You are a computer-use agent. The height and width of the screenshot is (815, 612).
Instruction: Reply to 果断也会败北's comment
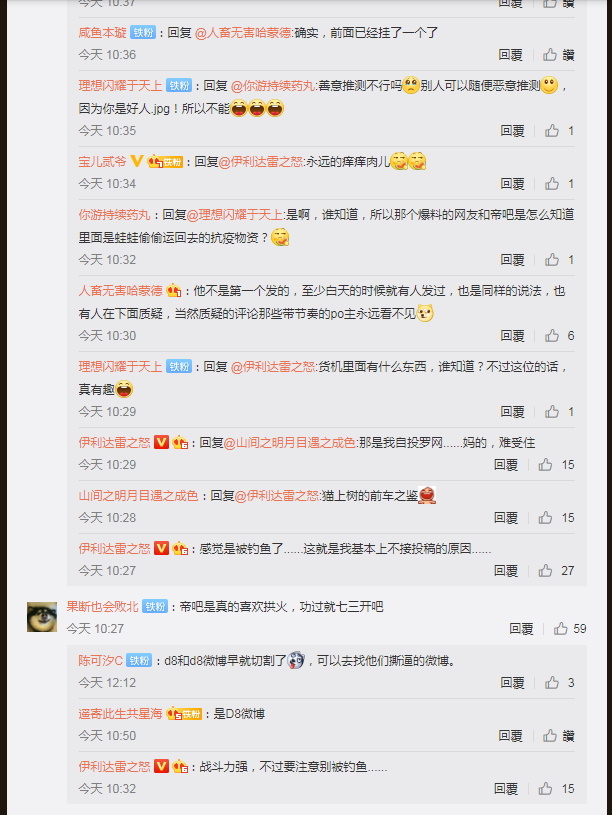tap(521, 629)
